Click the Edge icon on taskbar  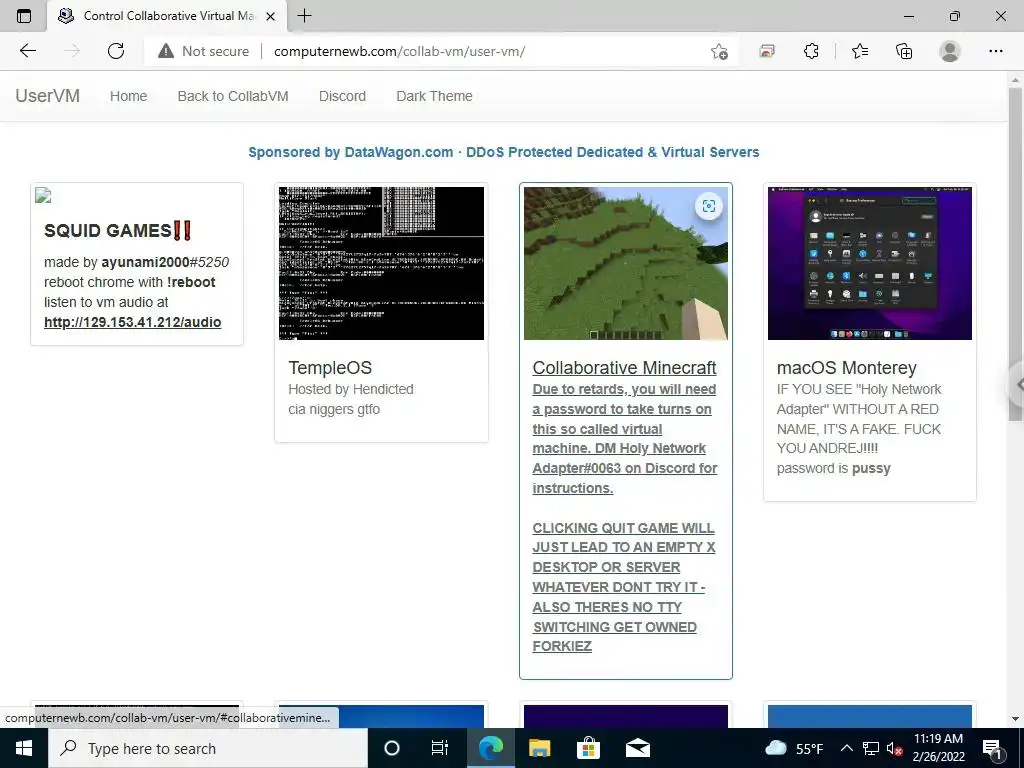coord(491,748)
